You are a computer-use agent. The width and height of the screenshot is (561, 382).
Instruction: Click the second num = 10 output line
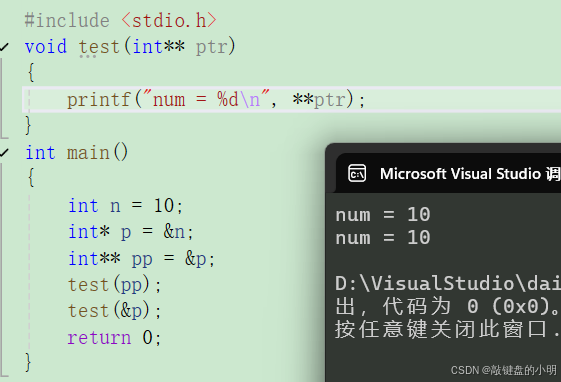coord(383,238)
